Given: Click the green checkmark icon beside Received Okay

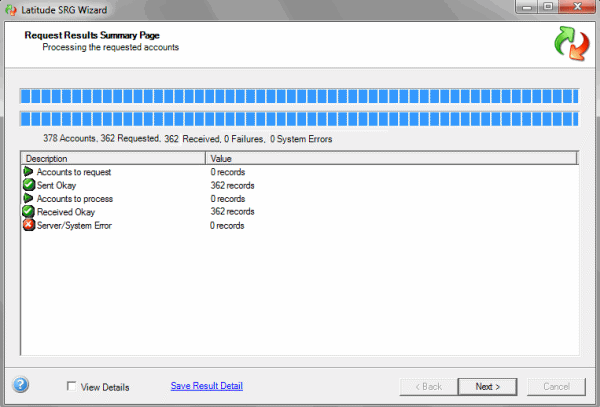Looking at the screenshot, I should point(28,212).
